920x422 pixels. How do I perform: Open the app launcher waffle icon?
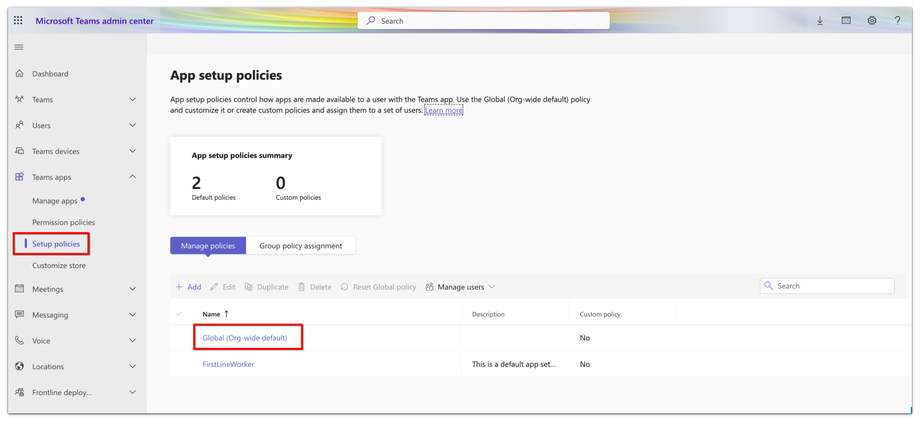18,20
